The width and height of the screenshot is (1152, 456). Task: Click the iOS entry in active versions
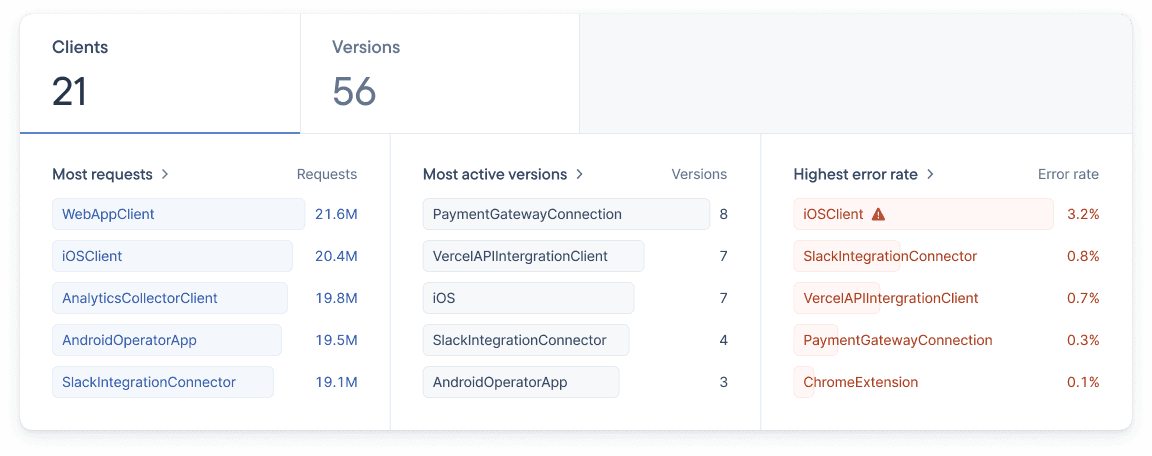click(445, 298)
